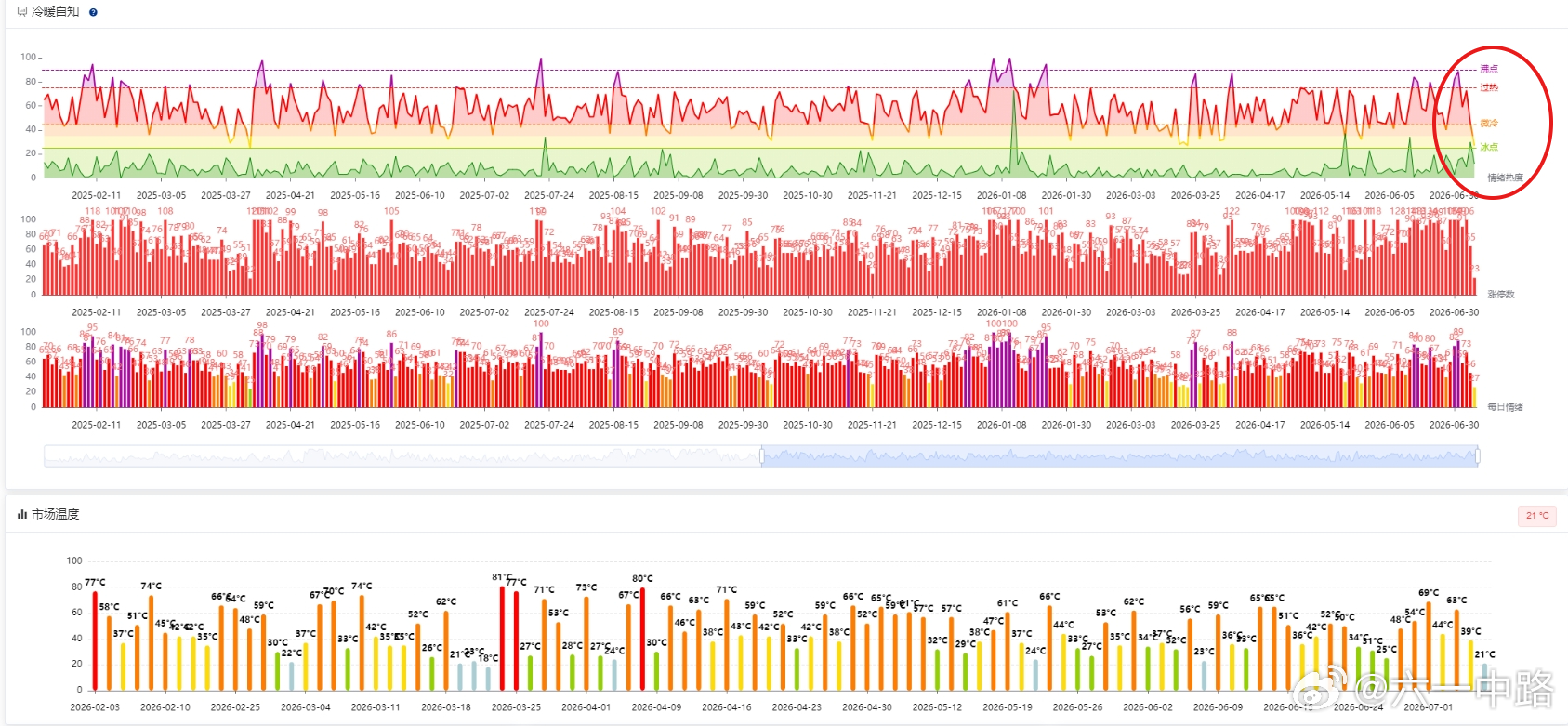Screen dimensions: 1568x726
Task: Click the 冷暖自知 panel title
Action: tap(56, 12)
